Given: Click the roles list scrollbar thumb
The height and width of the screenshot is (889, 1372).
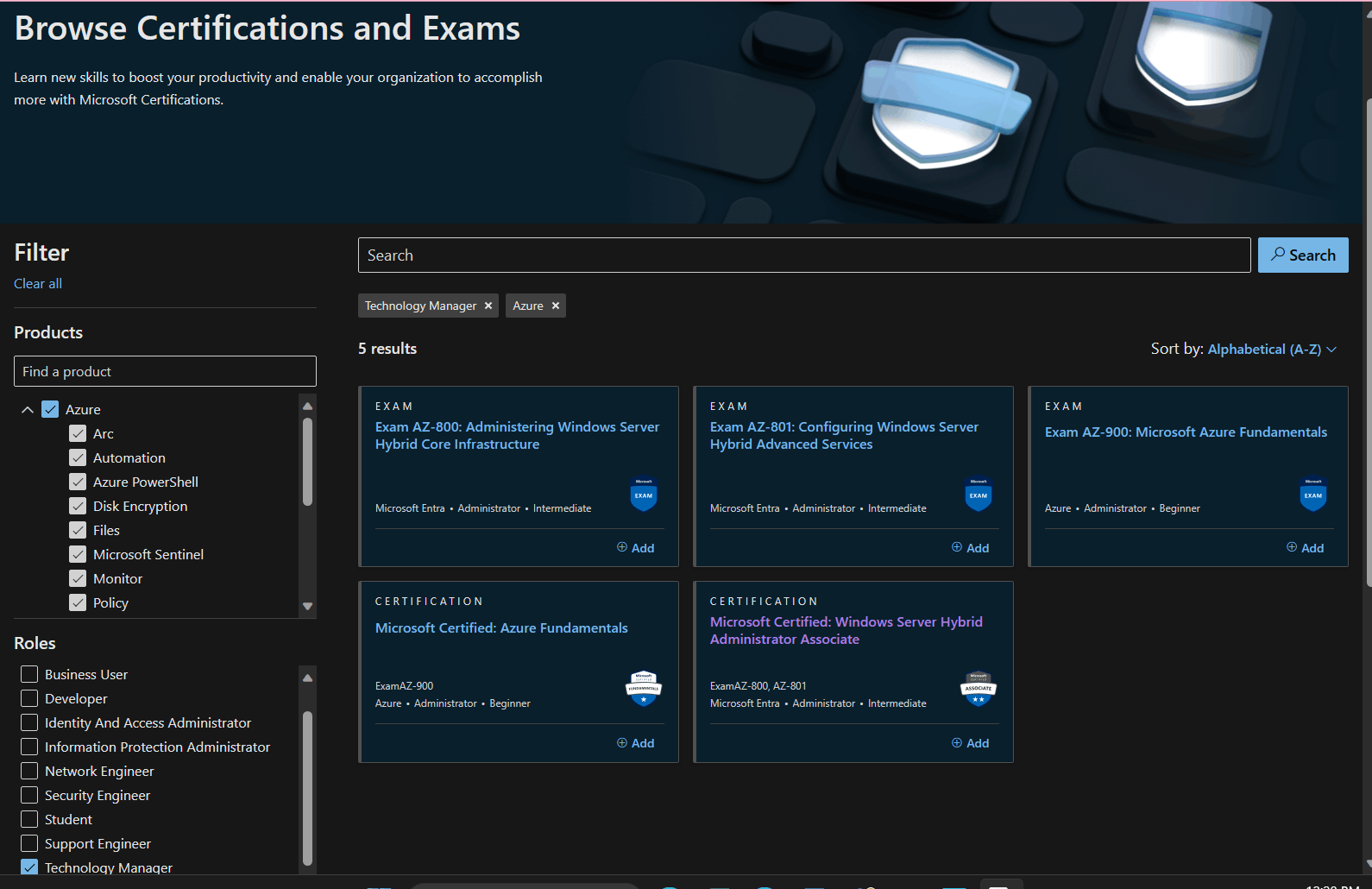Looking at the screenshot, I should [x=307, y=787].
